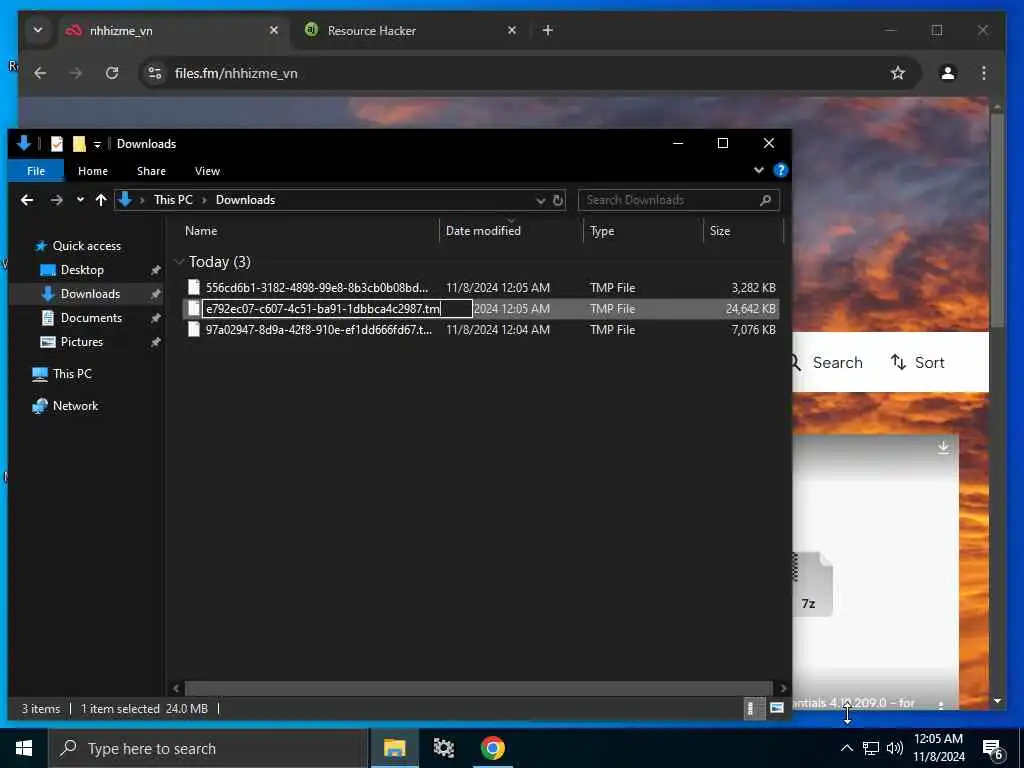Sort files by Type column
The height and width of the screenshot is (768, 1024).
(643, 231)
